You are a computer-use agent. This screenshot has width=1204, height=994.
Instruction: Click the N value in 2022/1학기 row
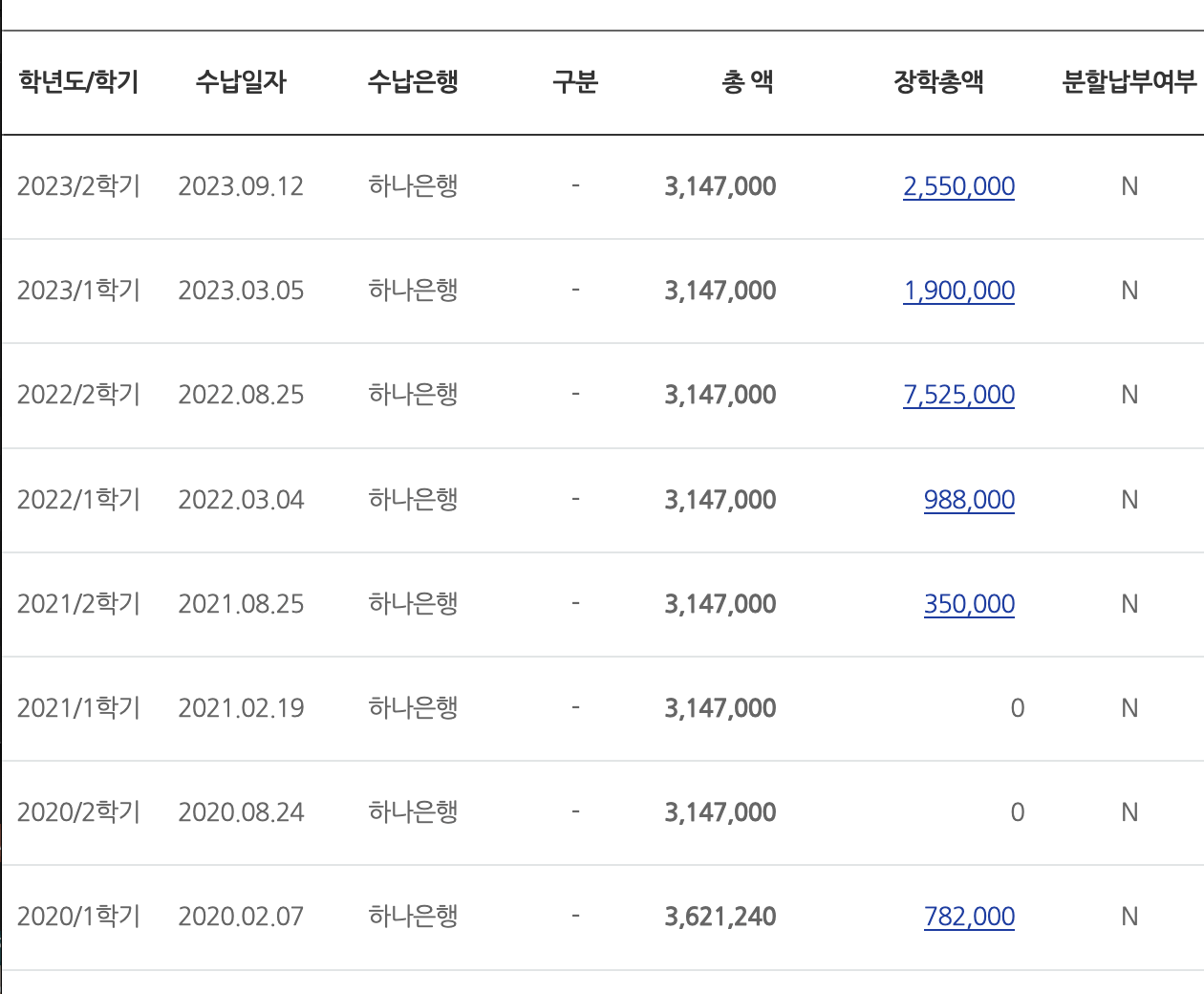coord(1129,500)
